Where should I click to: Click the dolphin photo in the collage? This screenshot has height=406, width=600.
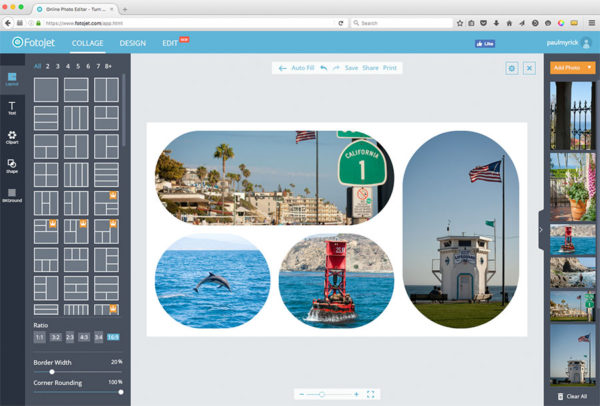point(212,281)
